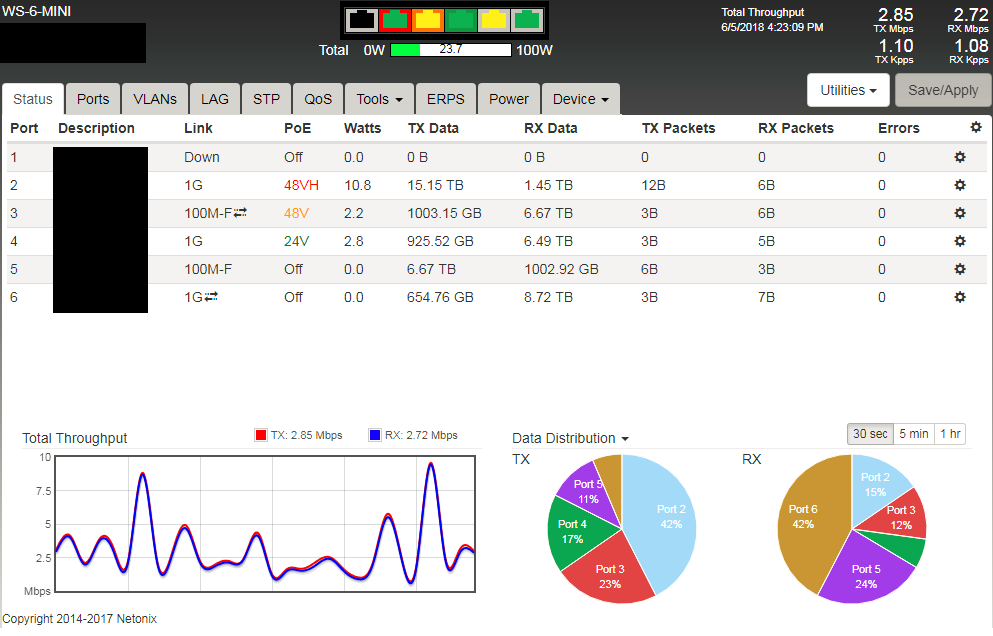993x636 pixels.
Task: Click the black port 1 icon at top
Action: pos(360,20)
